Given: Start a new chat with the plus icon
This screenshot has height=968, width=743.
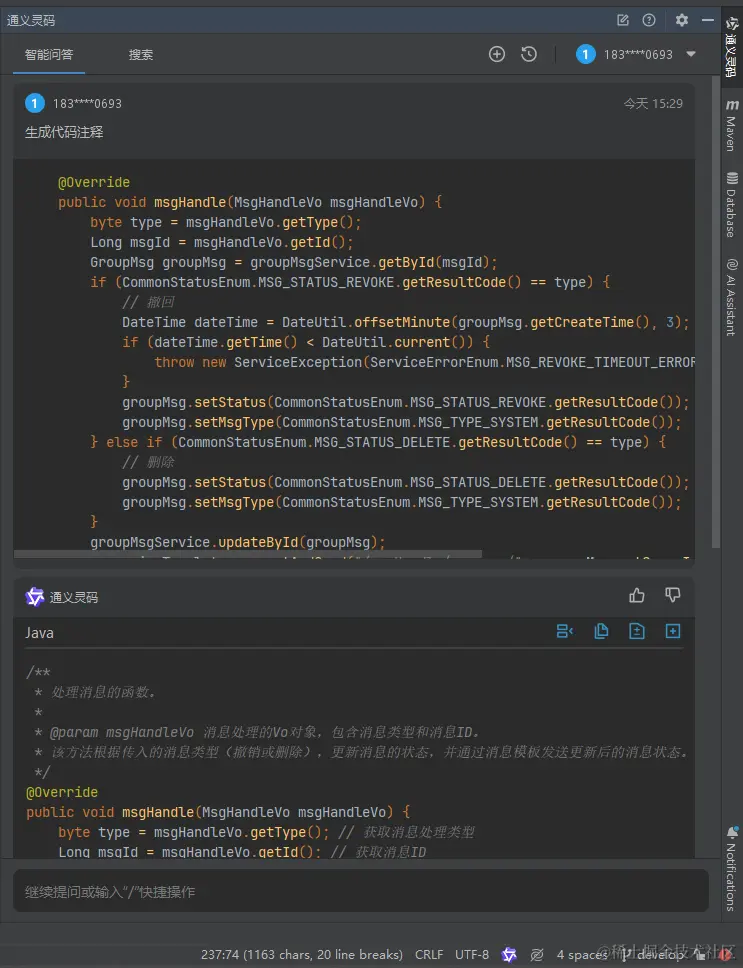Looking at the screenshot, I should pos(497,54).
